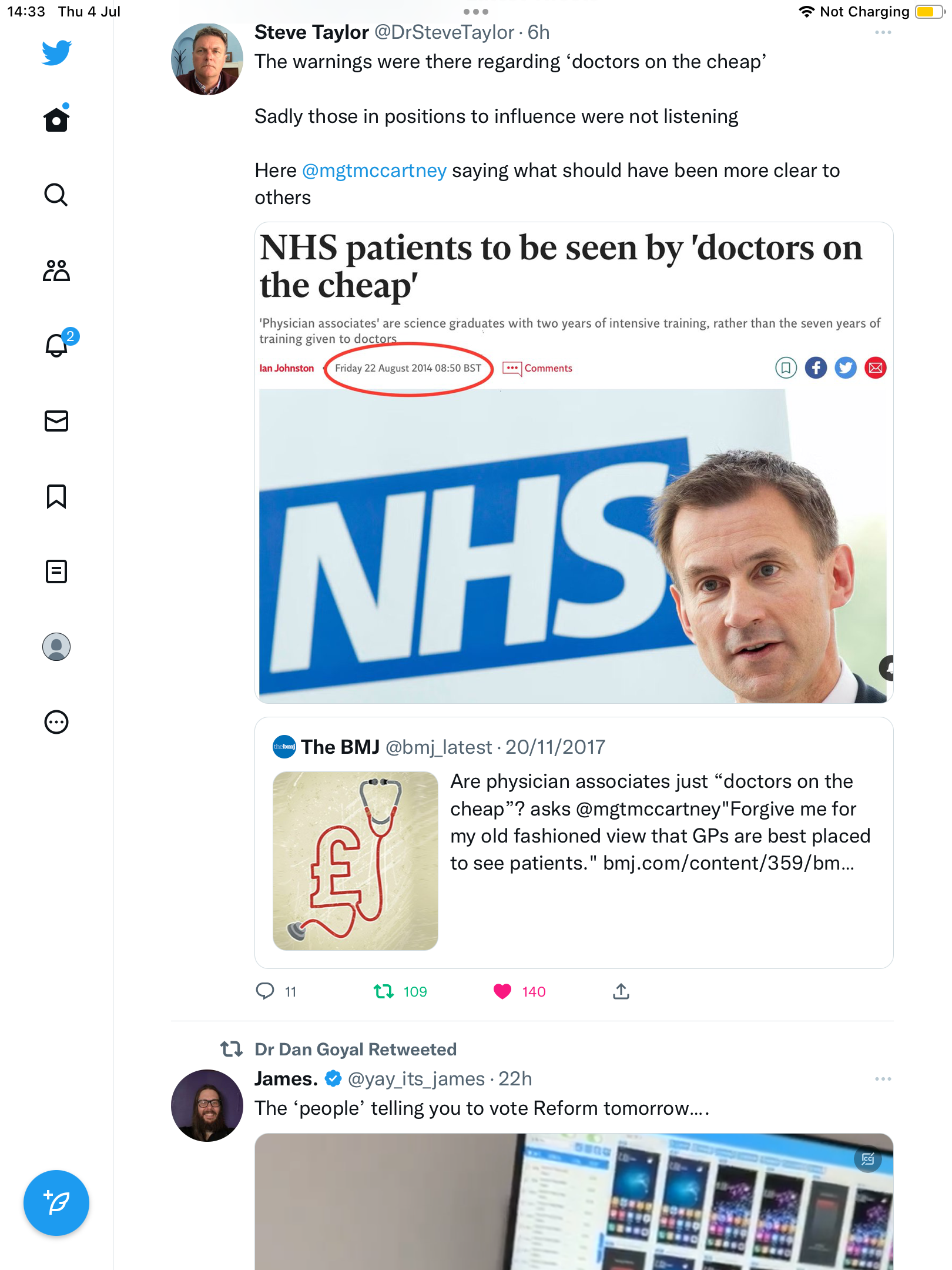This screenshot has width=952, height=1270.
Task: Unlike Steve Taylor's tweet
Action: tap(502, 992)
